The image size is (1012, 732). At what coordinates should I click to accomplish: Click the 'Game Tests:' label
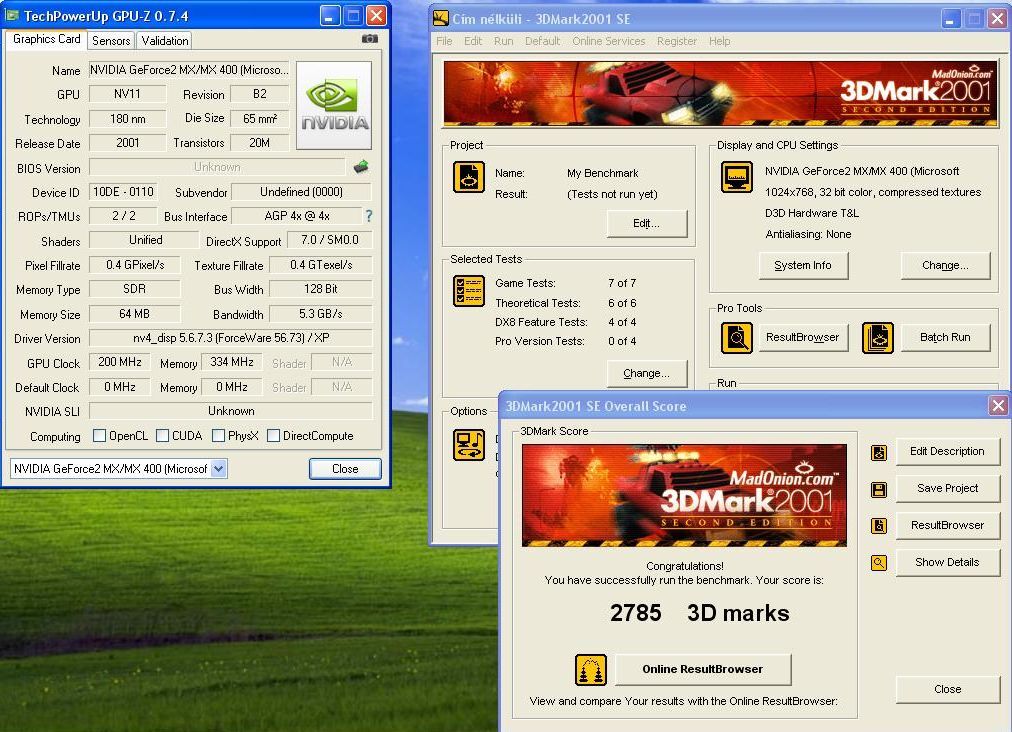[x=525, y=283]
